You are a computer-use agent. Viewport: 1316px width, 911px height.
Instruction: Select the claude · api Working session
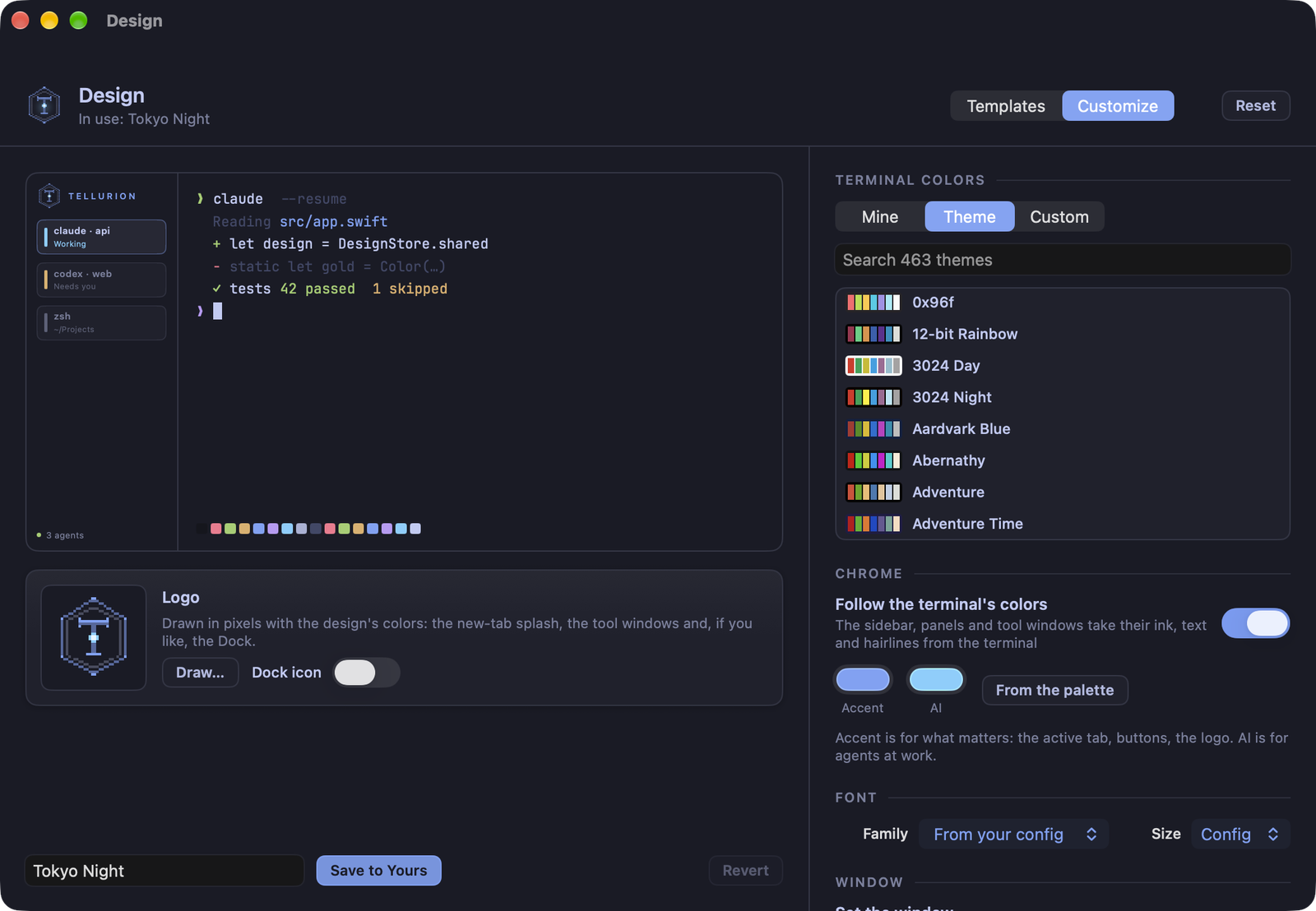[x=101, y=237]
